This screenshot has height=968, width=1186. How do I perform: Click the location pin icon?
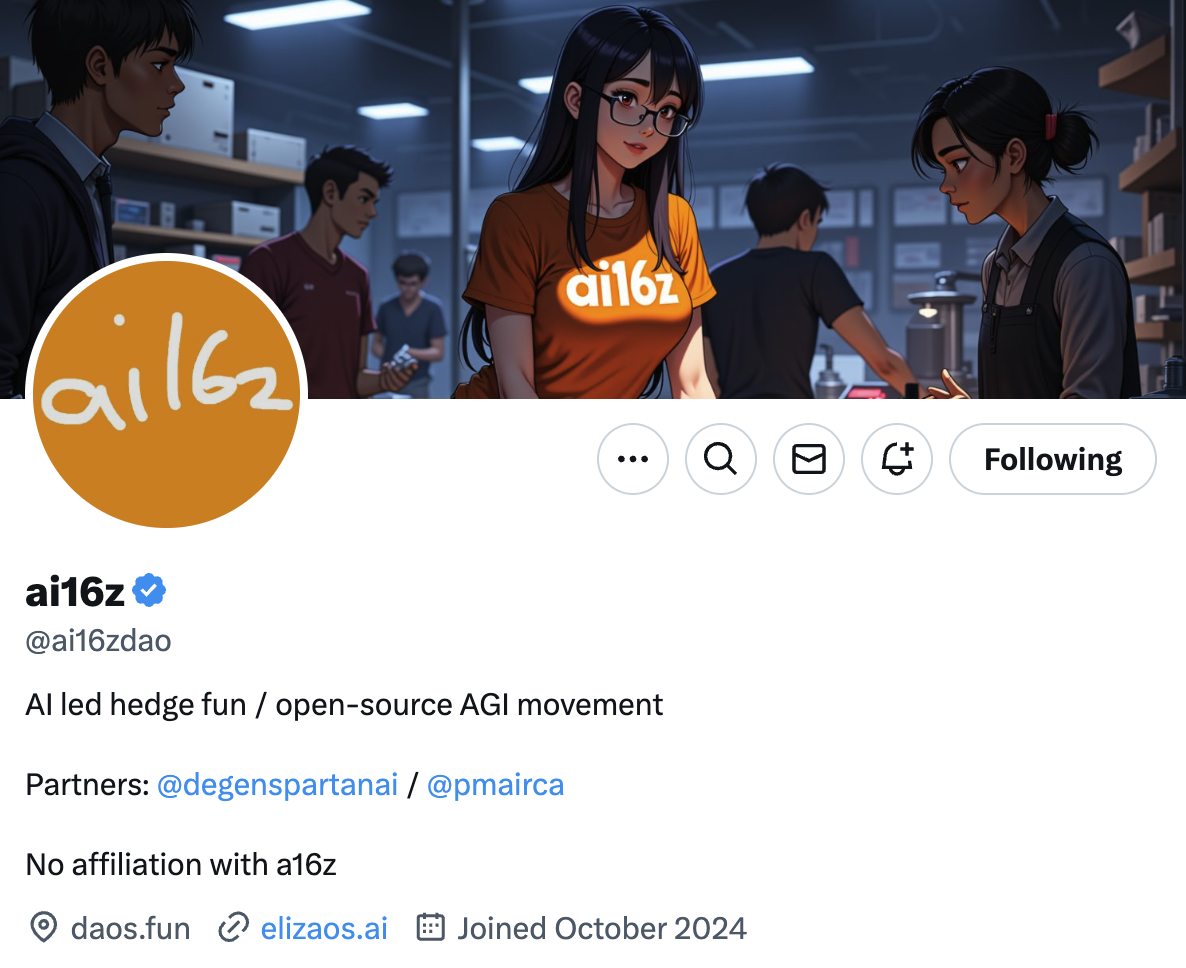click(44, 927)
